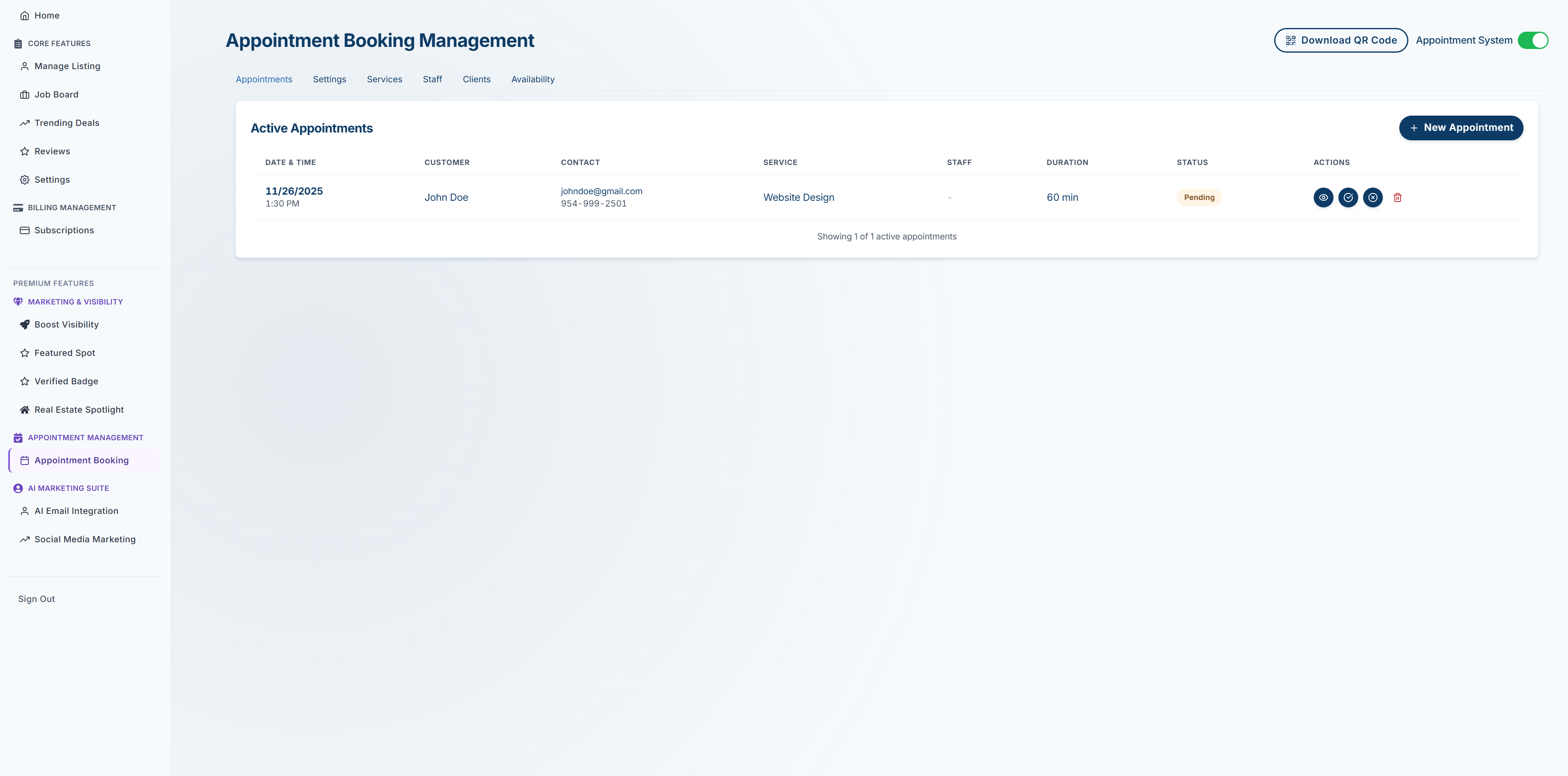Delete appointment using red trash icon
The height and width of the screenshot is (776, 1568).
[x=1398, y=197]
